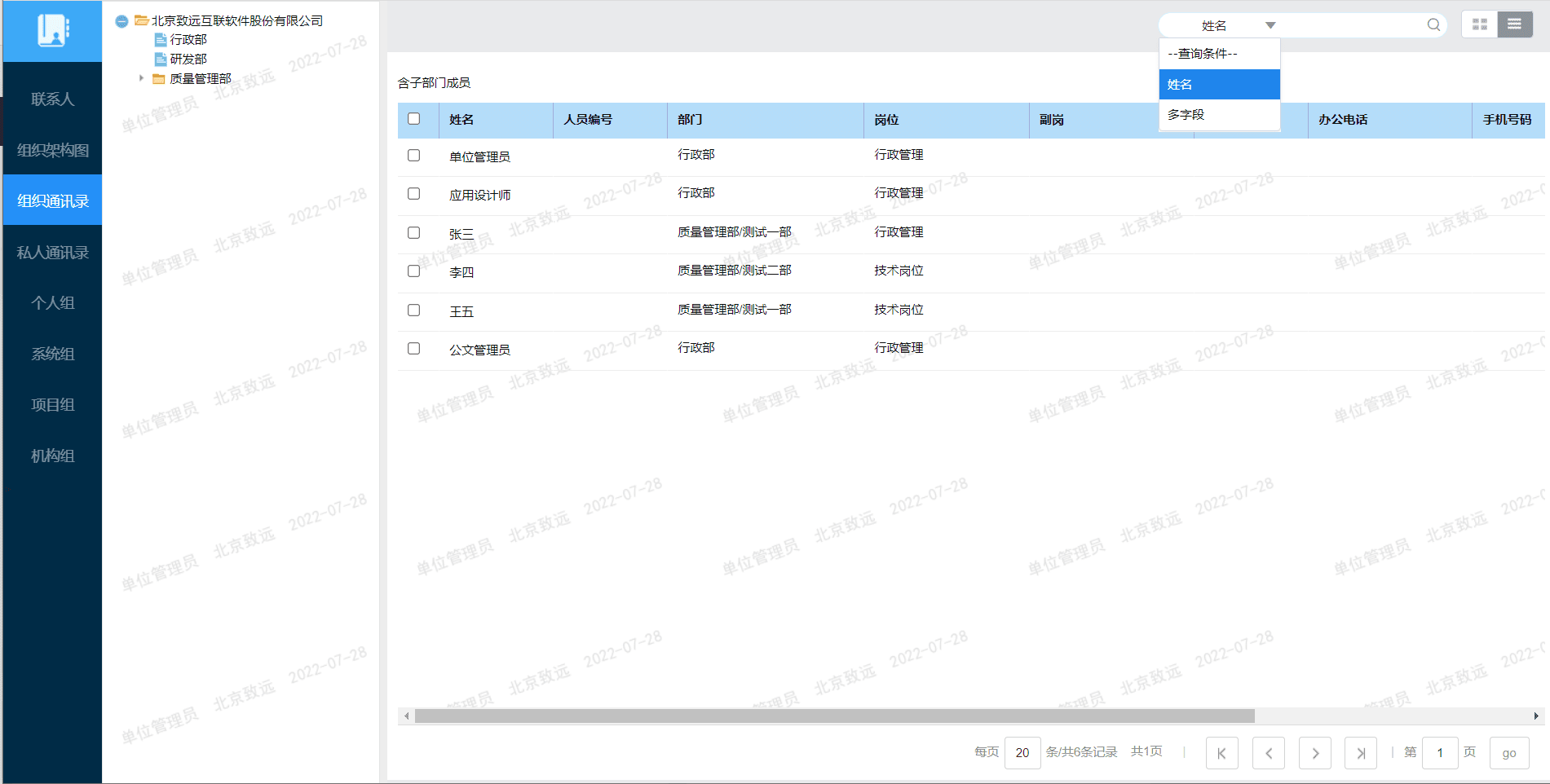Click the 岗位 column header

coord(946,120)
